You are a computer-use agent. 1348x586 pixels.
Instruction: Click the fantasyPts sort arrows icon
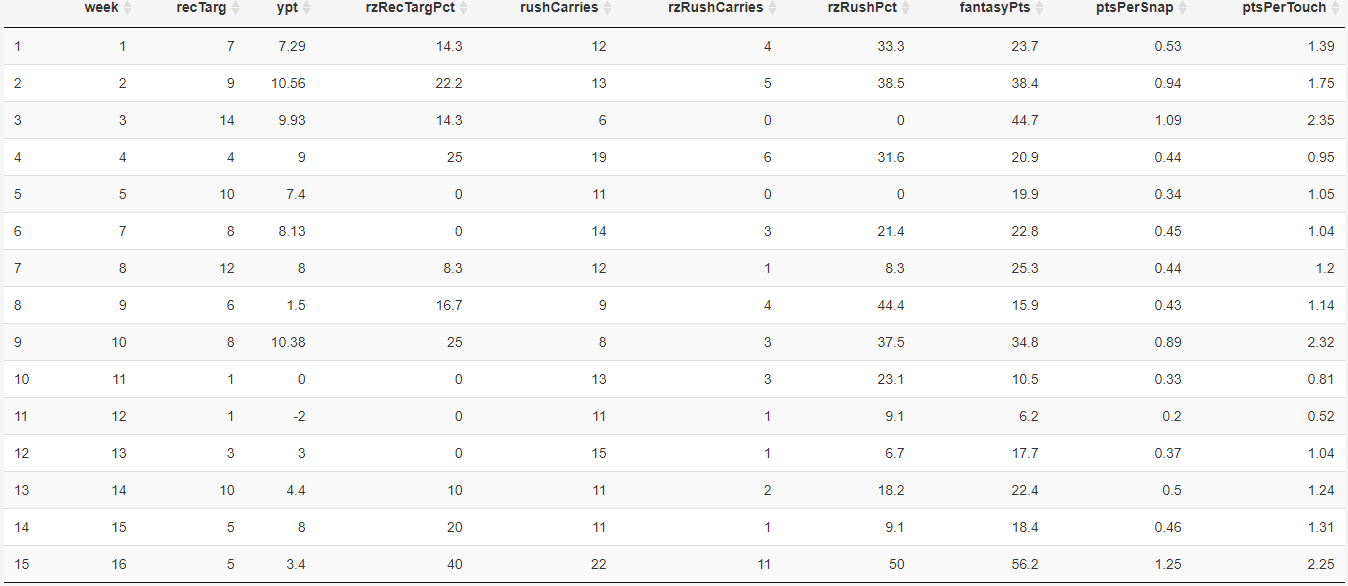tap(1039, 8)
